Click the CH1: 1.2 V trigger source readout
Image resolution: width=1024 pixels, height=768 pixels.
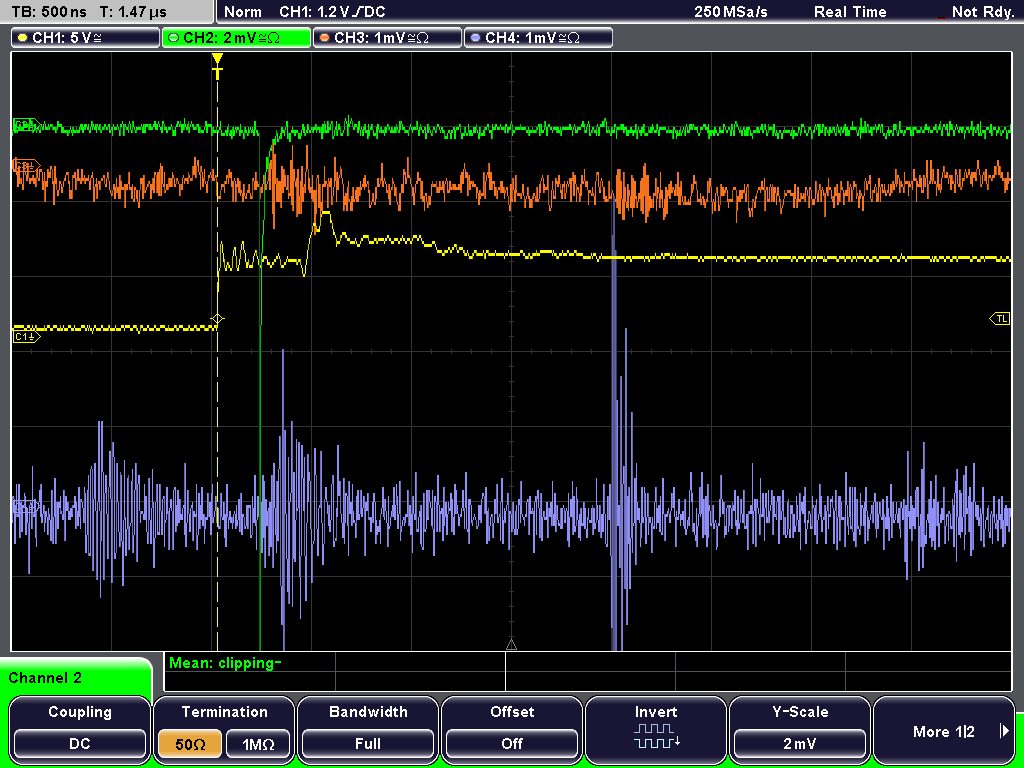[x=332, y=12]
